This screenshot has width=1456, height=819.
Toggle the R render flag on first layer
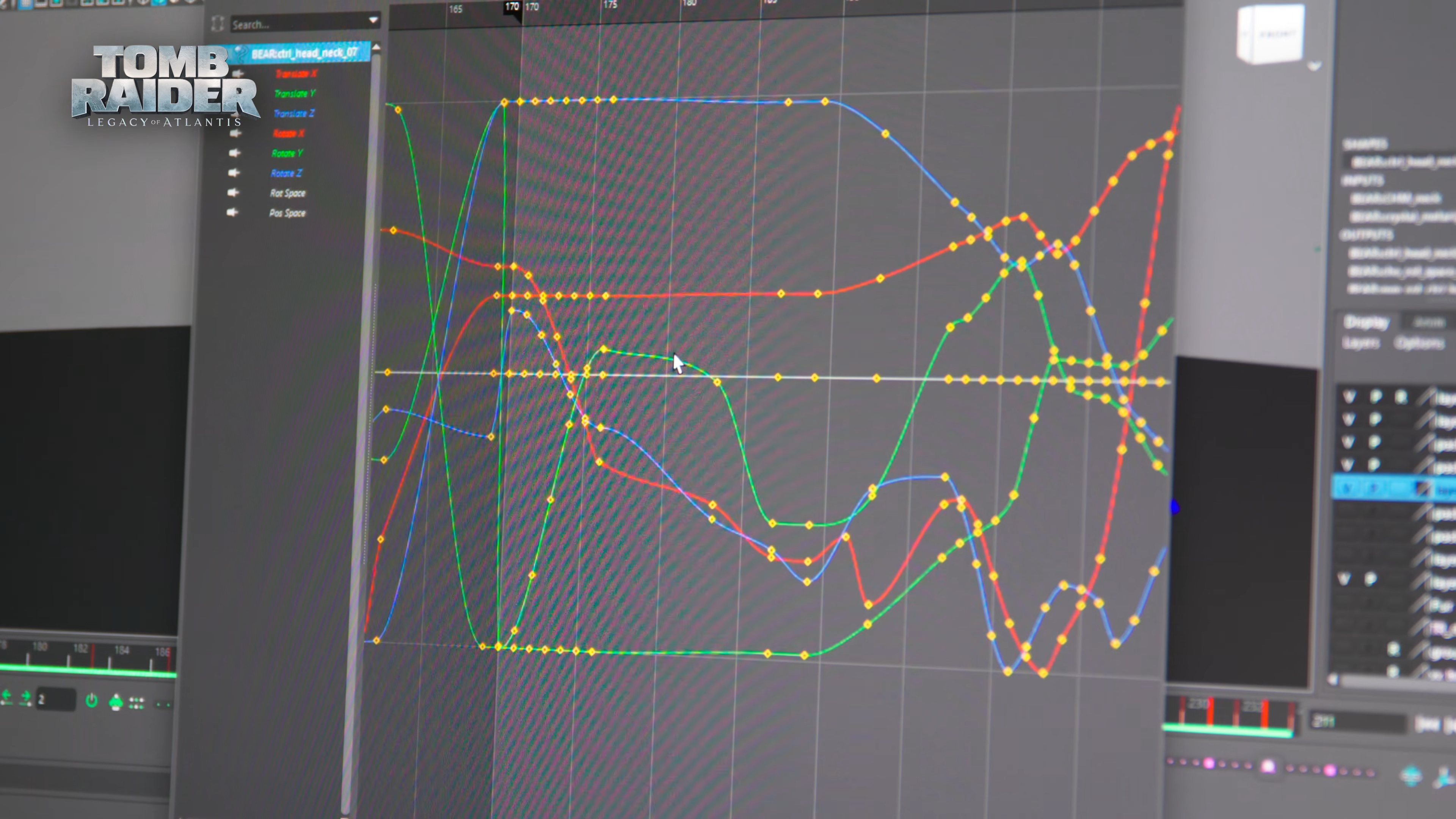coord(1401,397)
